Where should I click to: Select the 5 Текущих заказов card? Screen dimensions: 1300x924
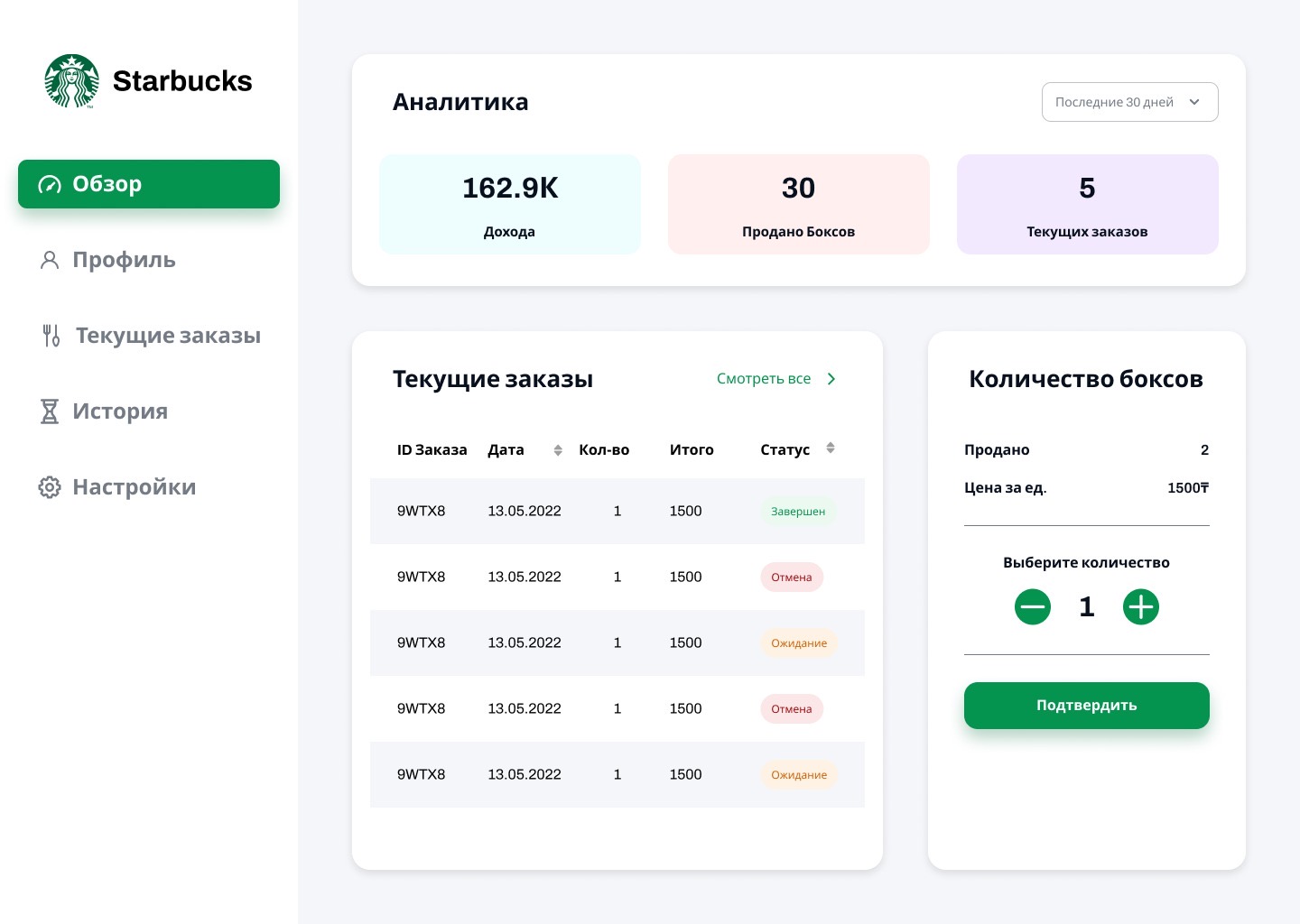(x=1087, y=204)
